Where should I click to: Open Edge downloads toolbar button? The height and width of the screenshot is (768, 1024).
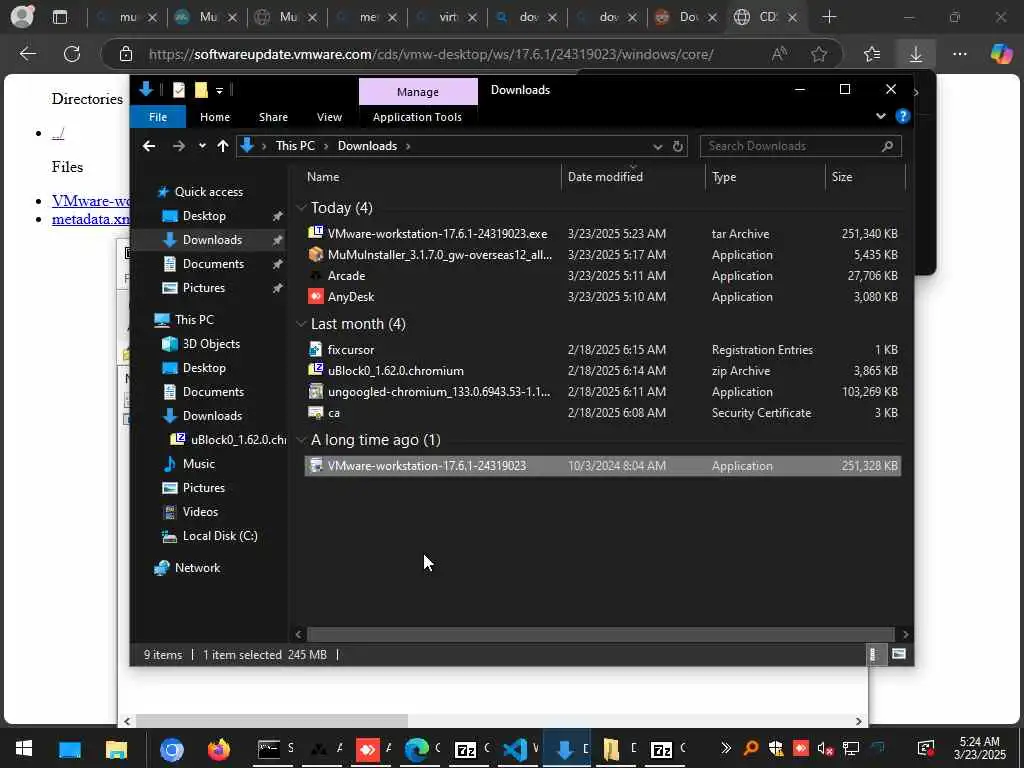pyautogui.click(x=916, y=54)
